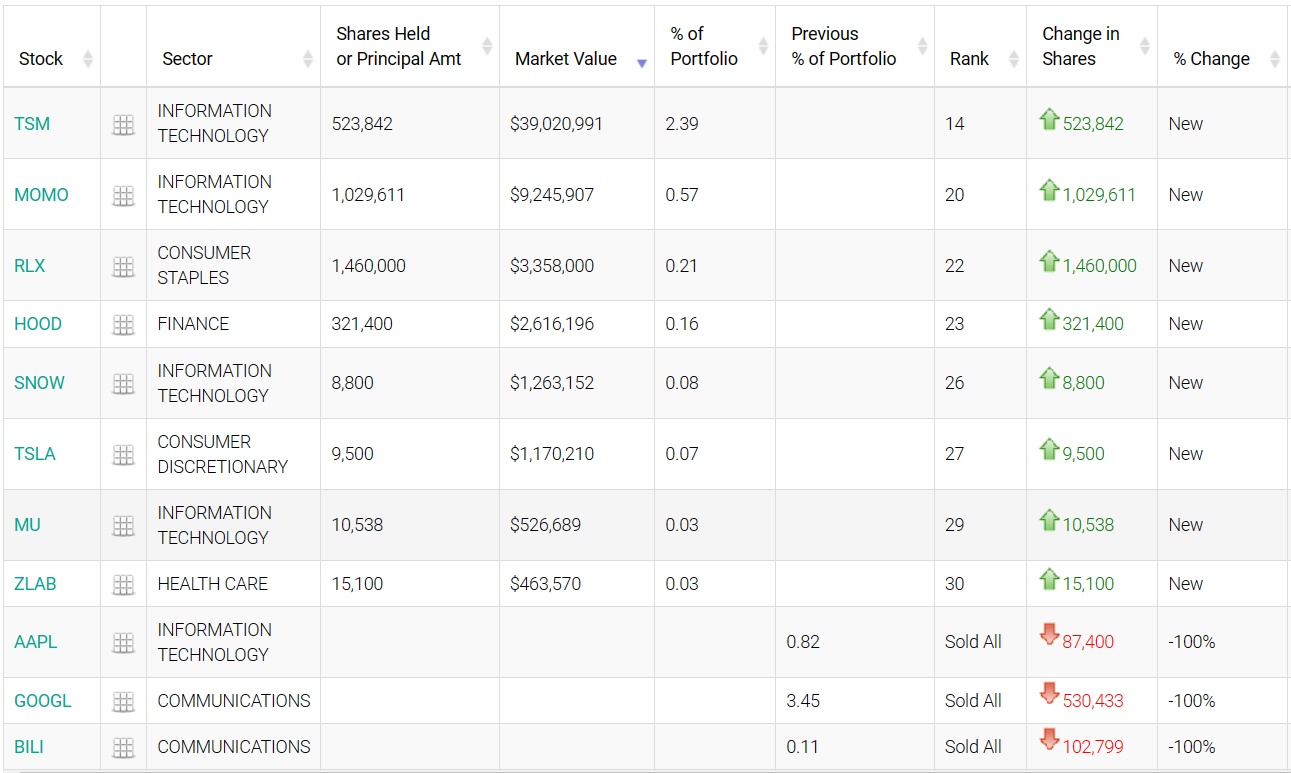Viewport: 1291px width, 773px height.
Task: Open the BILI ticker link
Action: click(29, 747)
